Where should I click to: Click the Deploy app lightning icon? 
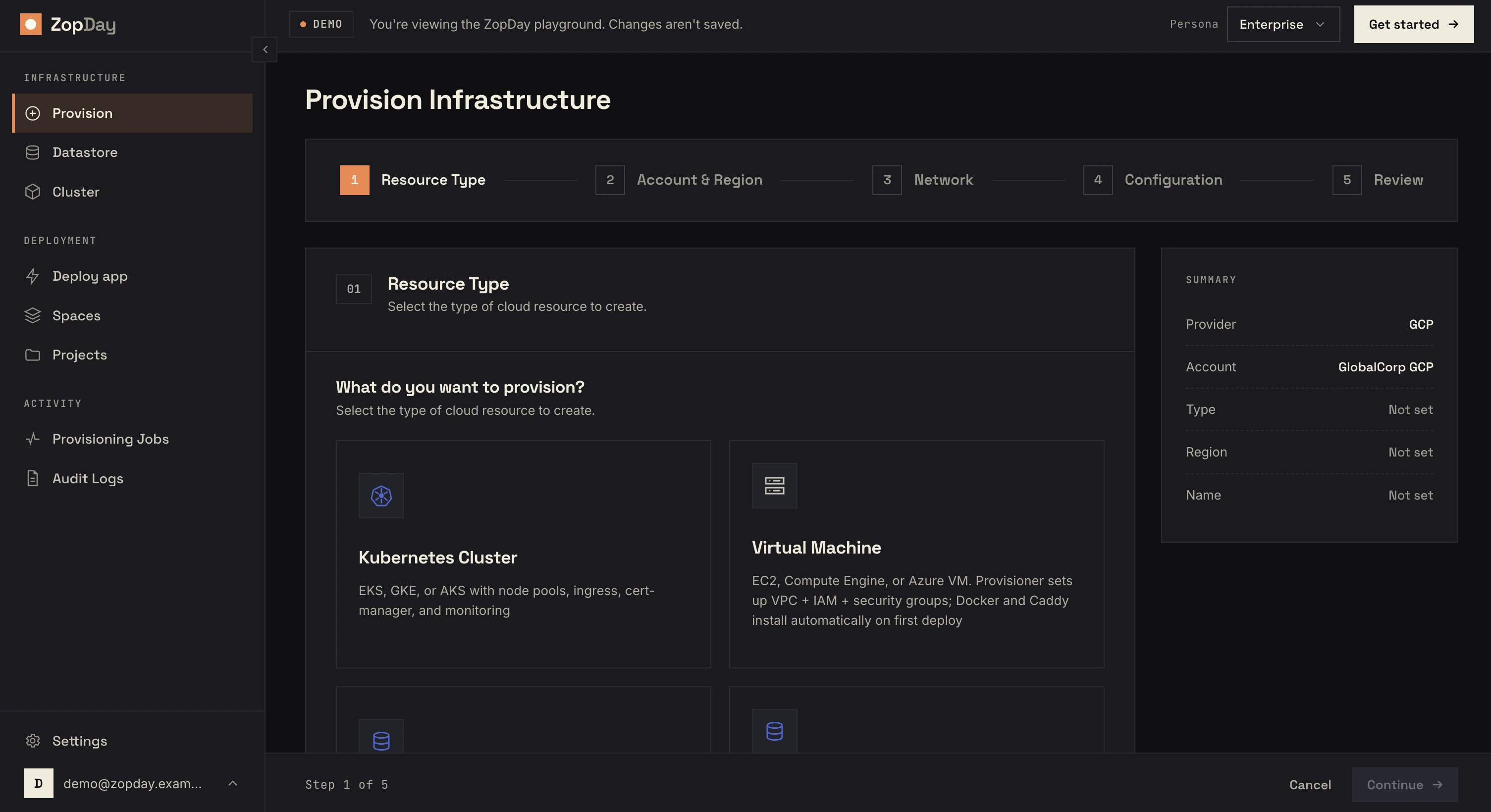pos(33,276)
